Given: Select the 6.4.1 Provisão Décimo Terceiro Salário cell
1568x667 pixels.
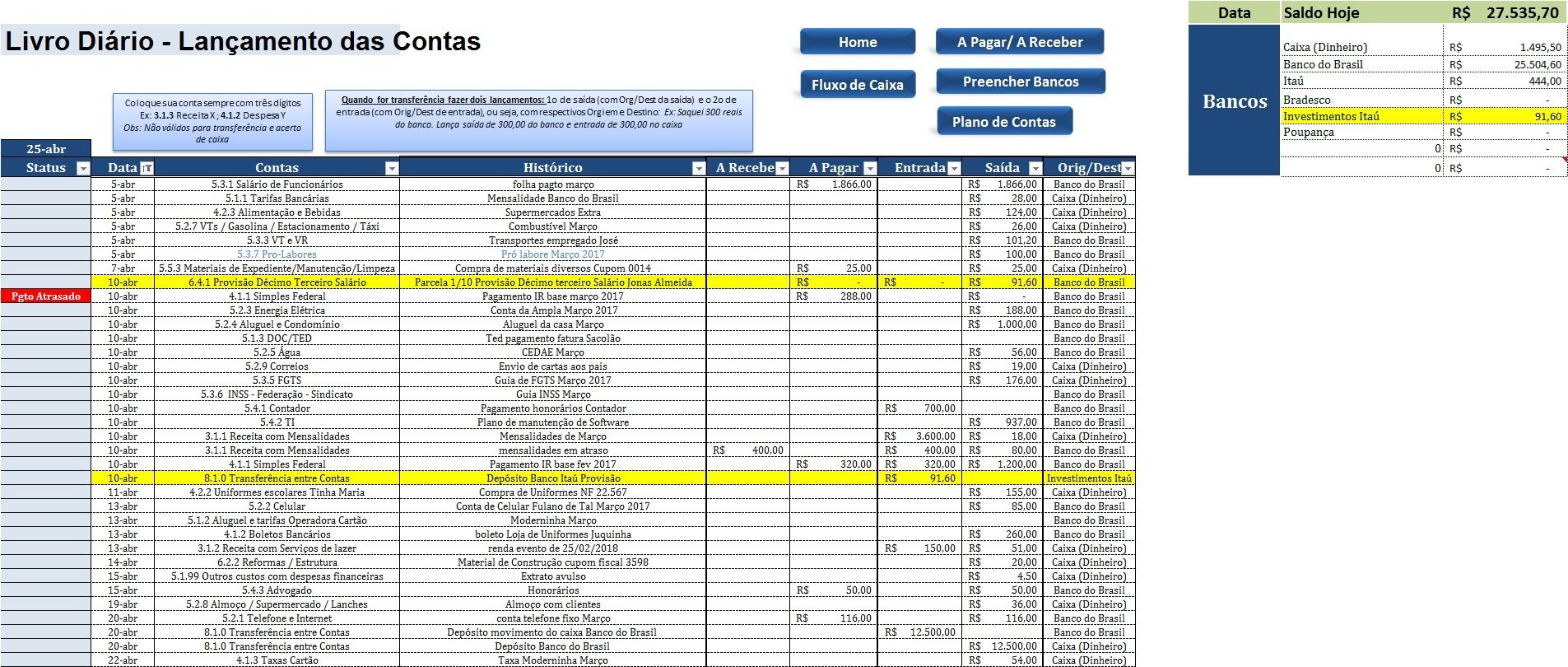Looking at the screenshot, I should click(277, 282).
